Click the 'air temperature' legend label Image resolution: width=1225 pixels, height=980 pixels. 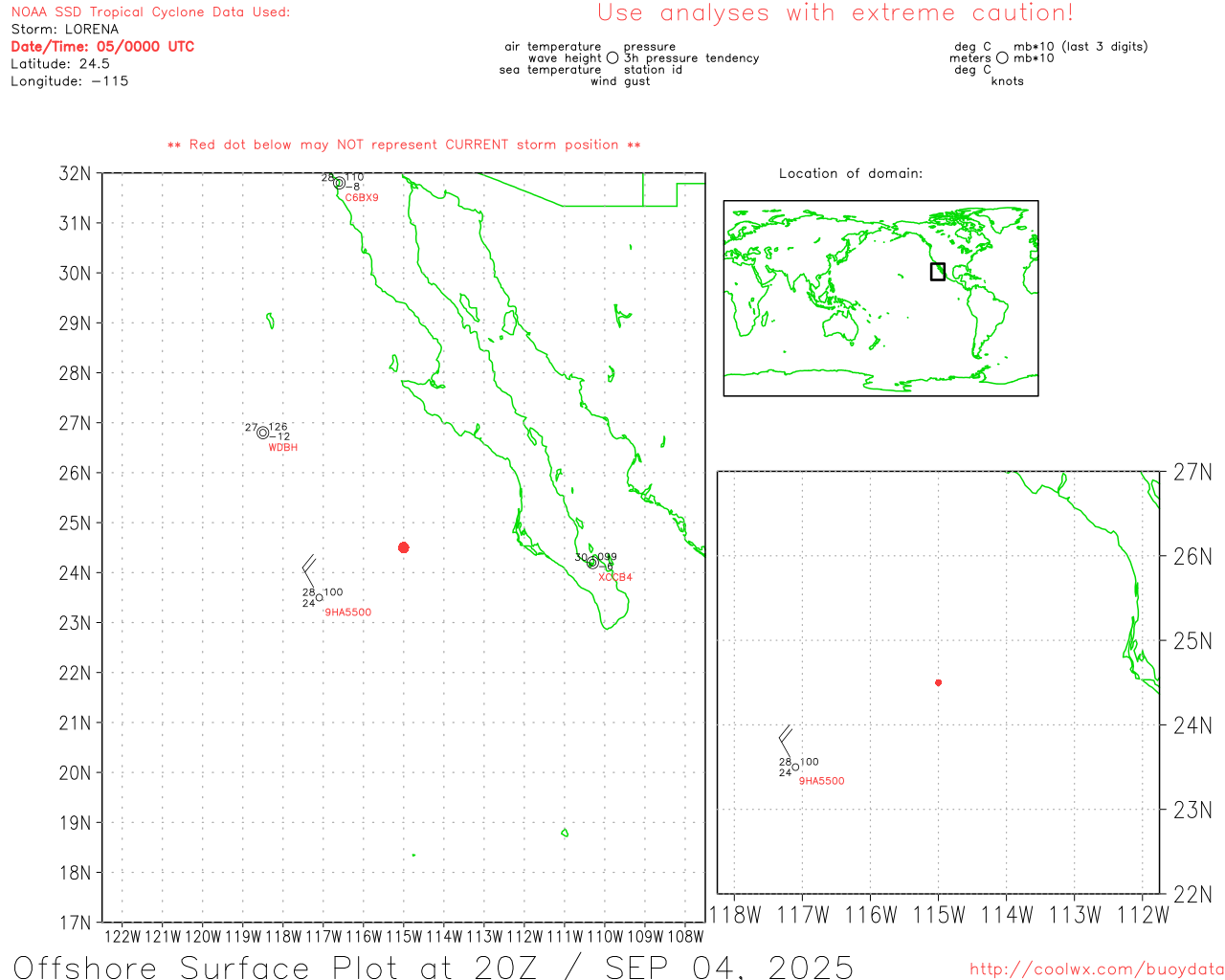(553, 47)
